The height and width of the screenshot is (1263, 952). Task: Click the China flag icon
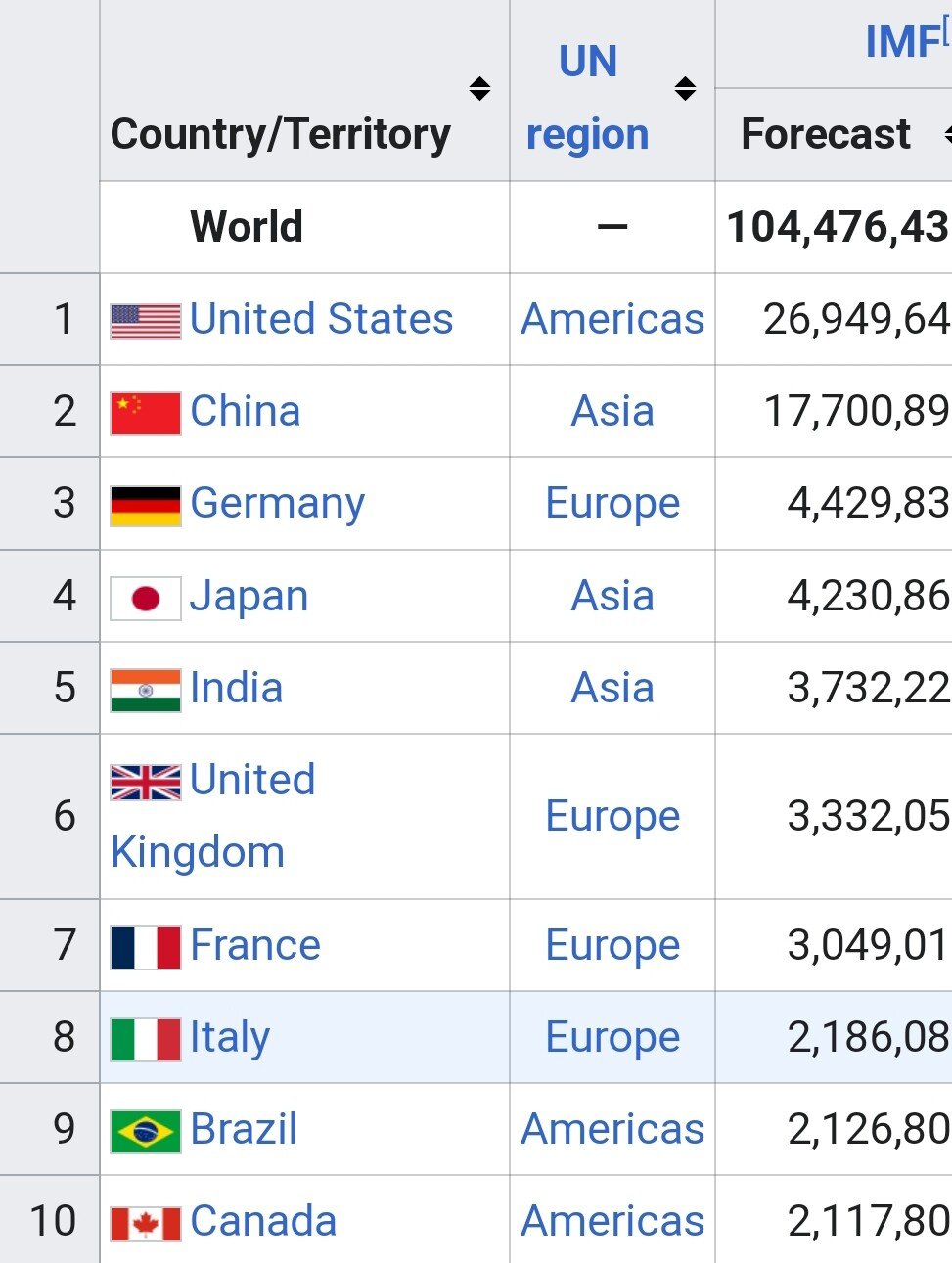tap(145, 413)
